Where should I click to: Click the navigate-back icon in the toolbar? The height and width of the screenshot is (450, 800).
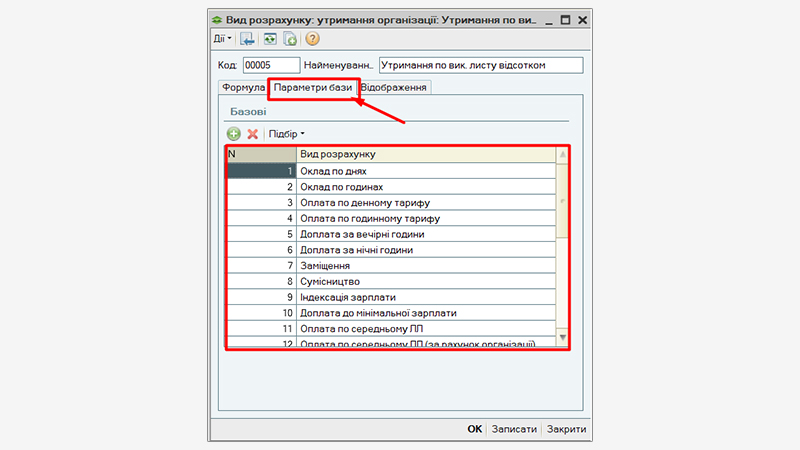coord(248,39)
